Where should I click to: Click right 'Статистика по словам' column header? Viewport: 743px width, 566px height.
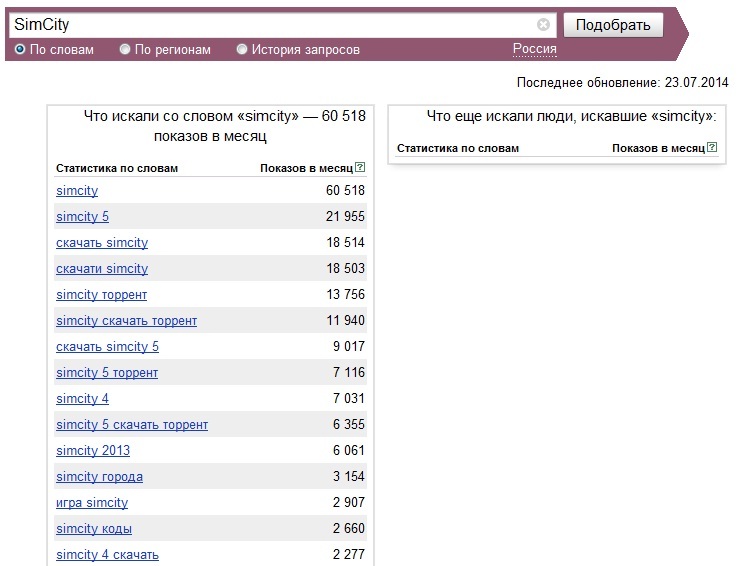click(x=458, y=148)
